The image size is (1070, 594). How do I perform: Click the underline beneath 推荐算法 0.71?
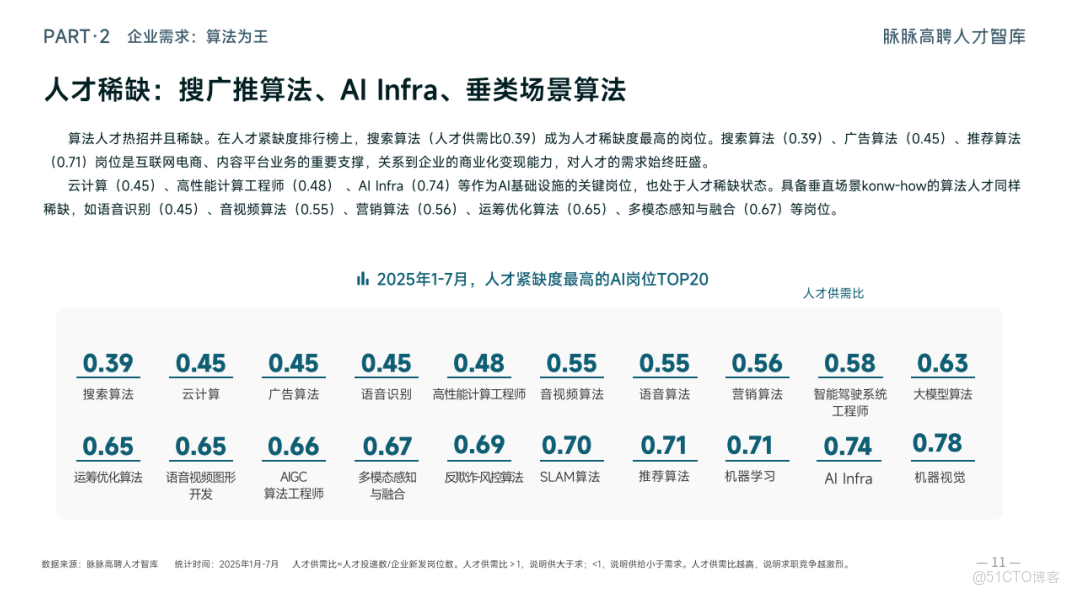(x=664, y=462)
